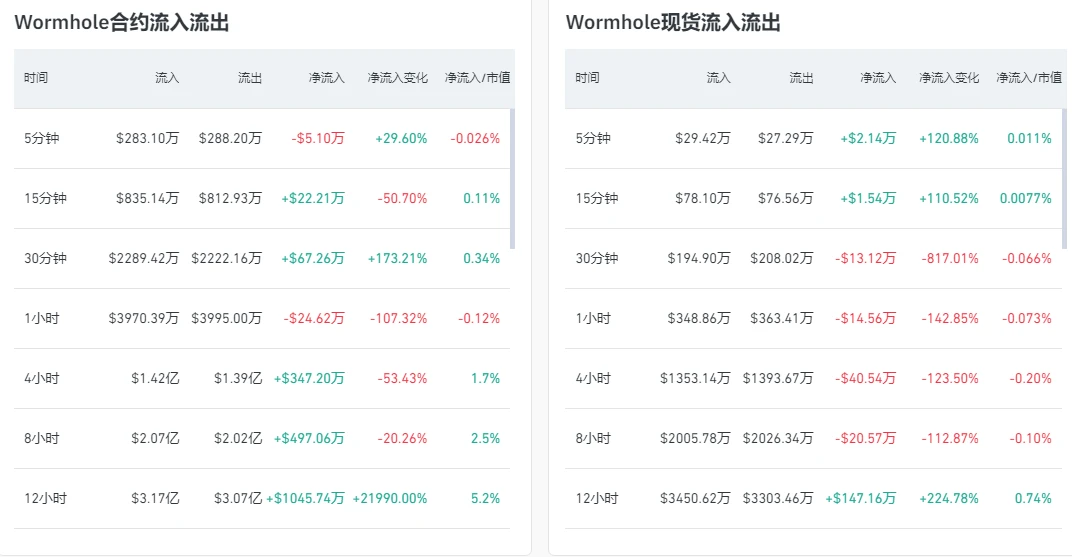Click the -142.85% change value
The image size is (1072, 557).
tap(950, 319)
